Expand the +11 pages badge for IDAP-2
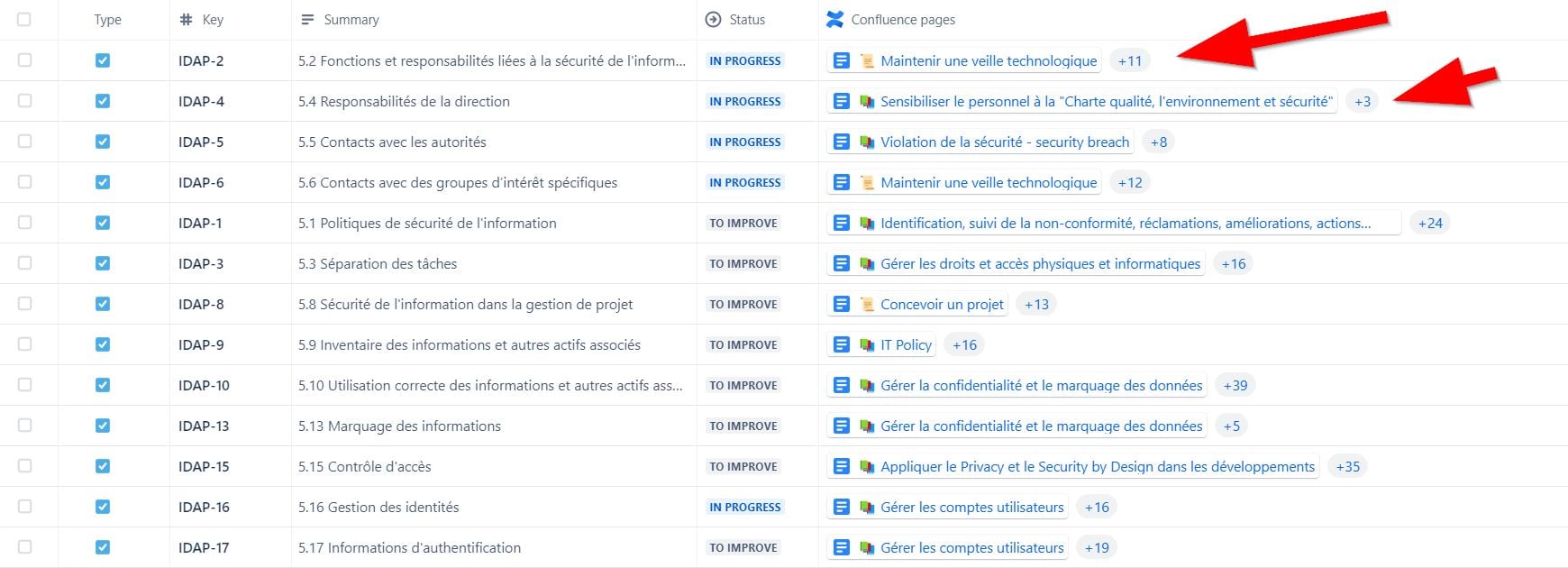Viewport: 1568px width, 568px height. 1130,60
